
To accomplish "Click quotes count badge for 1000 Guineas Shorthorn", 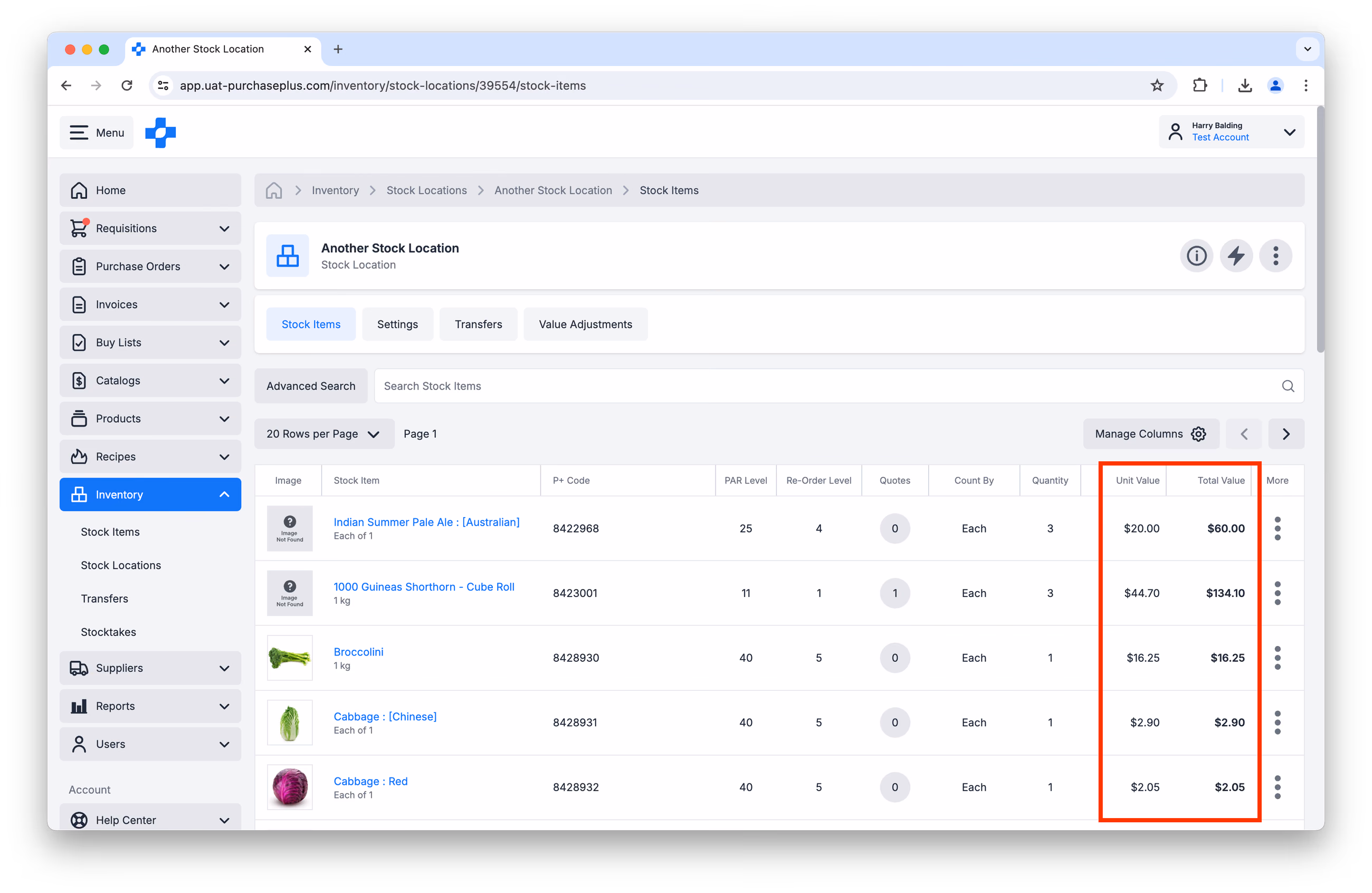I will pyautogui.click(x=894, y=593).
